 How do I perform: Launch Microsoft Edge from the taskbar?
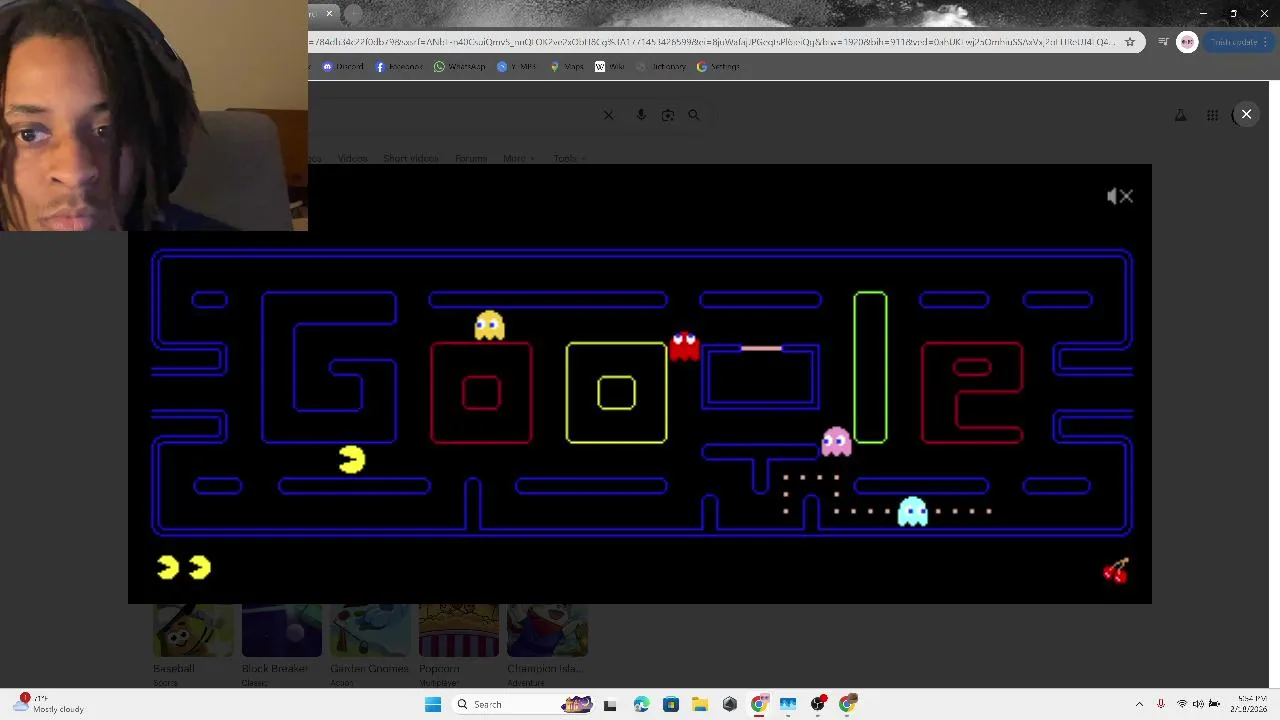click(641, 704)
